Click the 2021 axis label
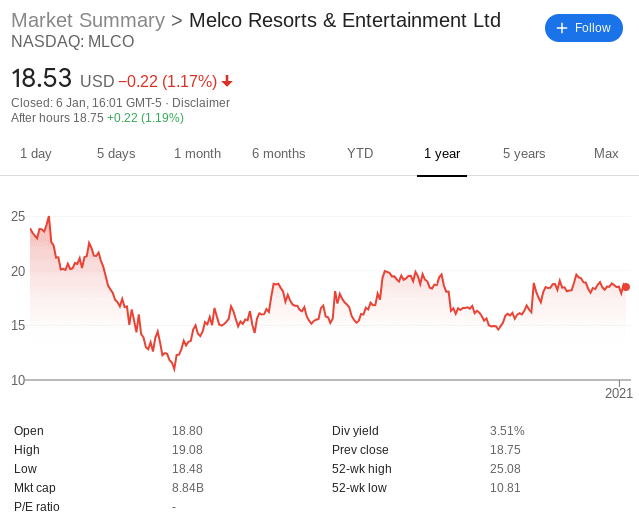The width and height of the screenshot is (639, 523). 619,393
